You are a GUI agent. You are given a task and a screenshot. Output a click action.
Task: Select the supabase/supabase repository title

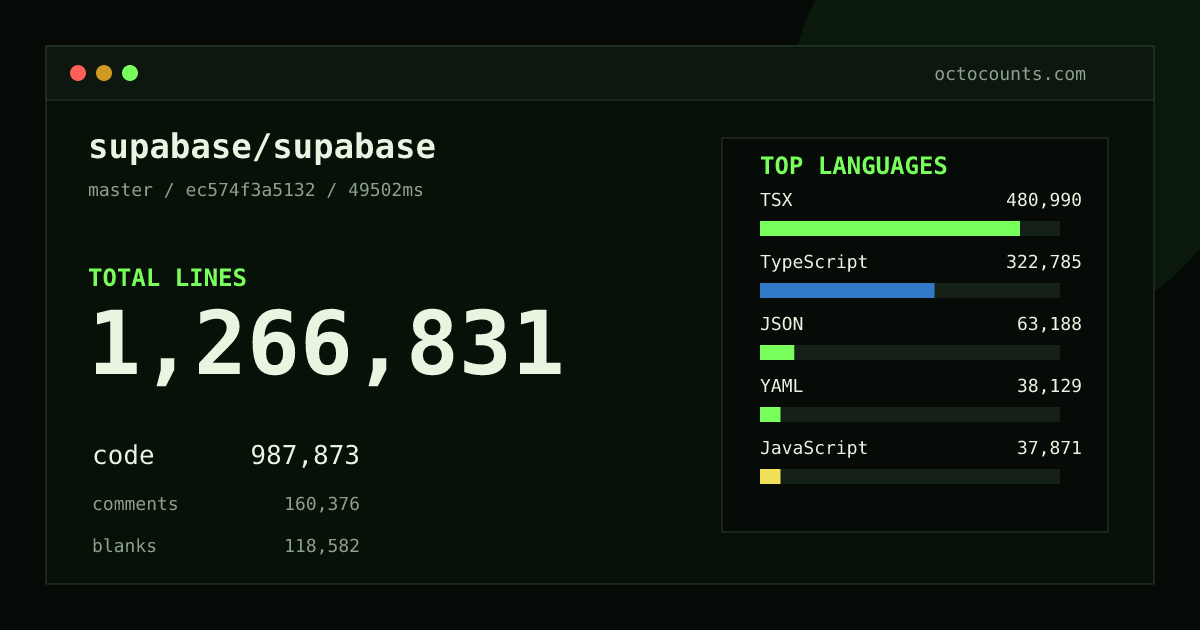(x=262, y=147)
